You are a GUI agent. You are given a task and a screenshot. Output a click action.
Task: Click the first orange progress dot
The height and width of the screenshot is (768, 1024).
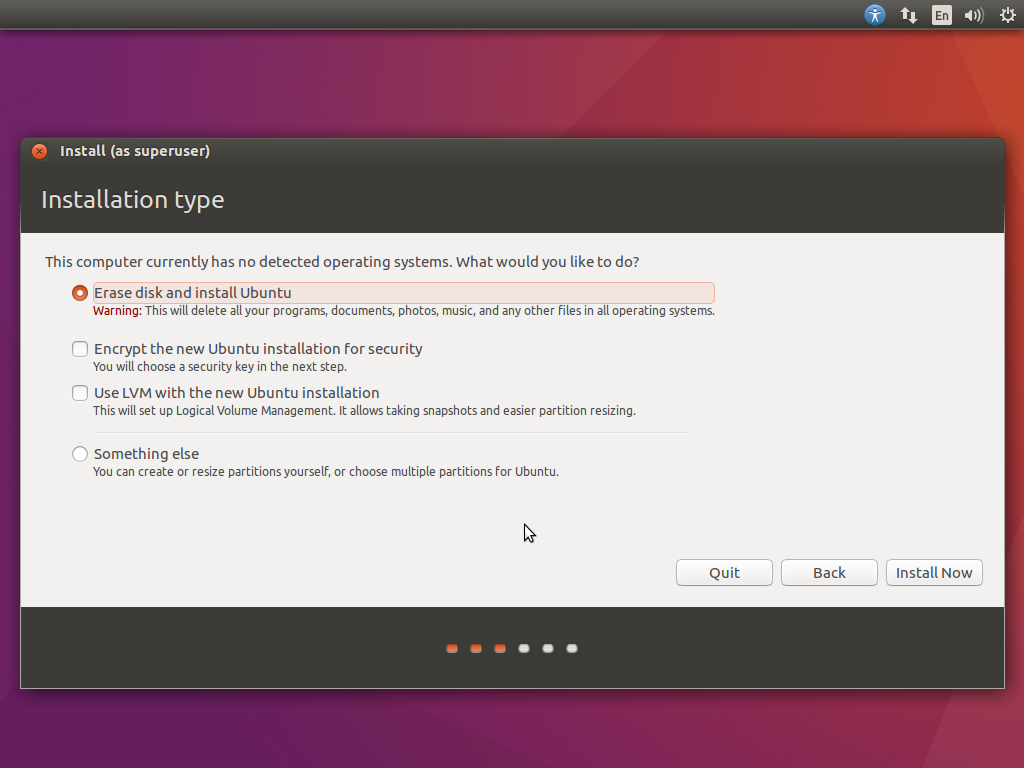452,648
